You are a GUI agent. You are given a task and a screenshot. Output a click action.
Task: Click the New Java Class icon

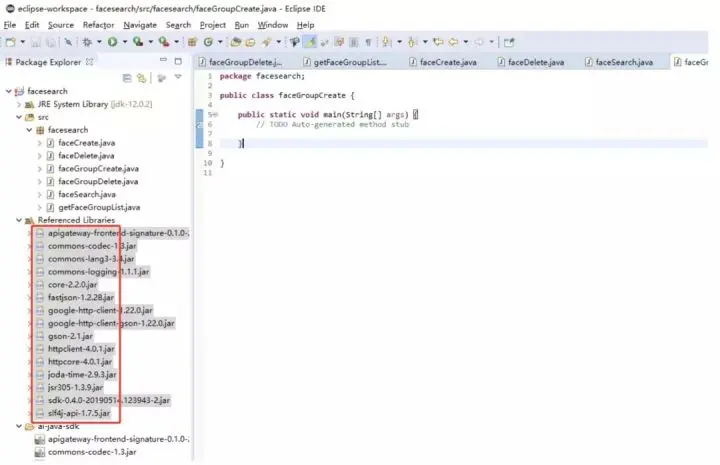coord(208,42)
